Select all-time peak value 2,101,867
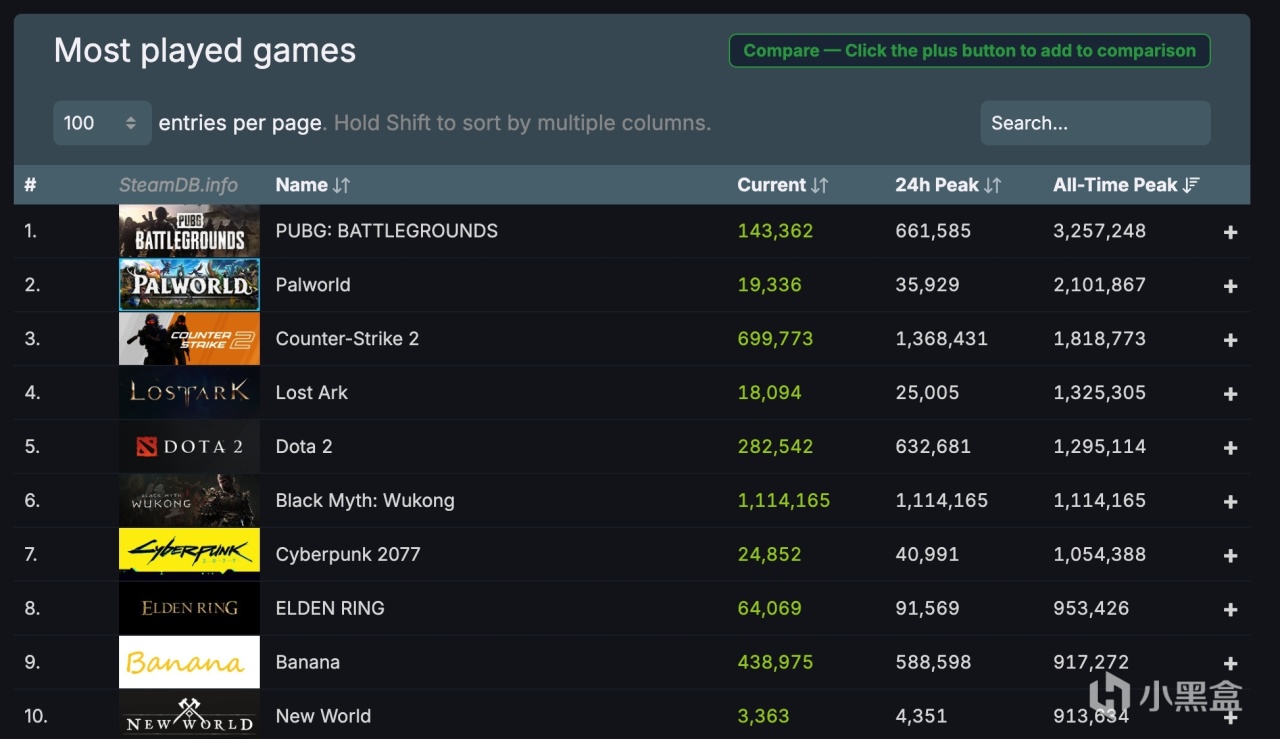This screenshot has height=739, width=1280. pos(1099,285)
